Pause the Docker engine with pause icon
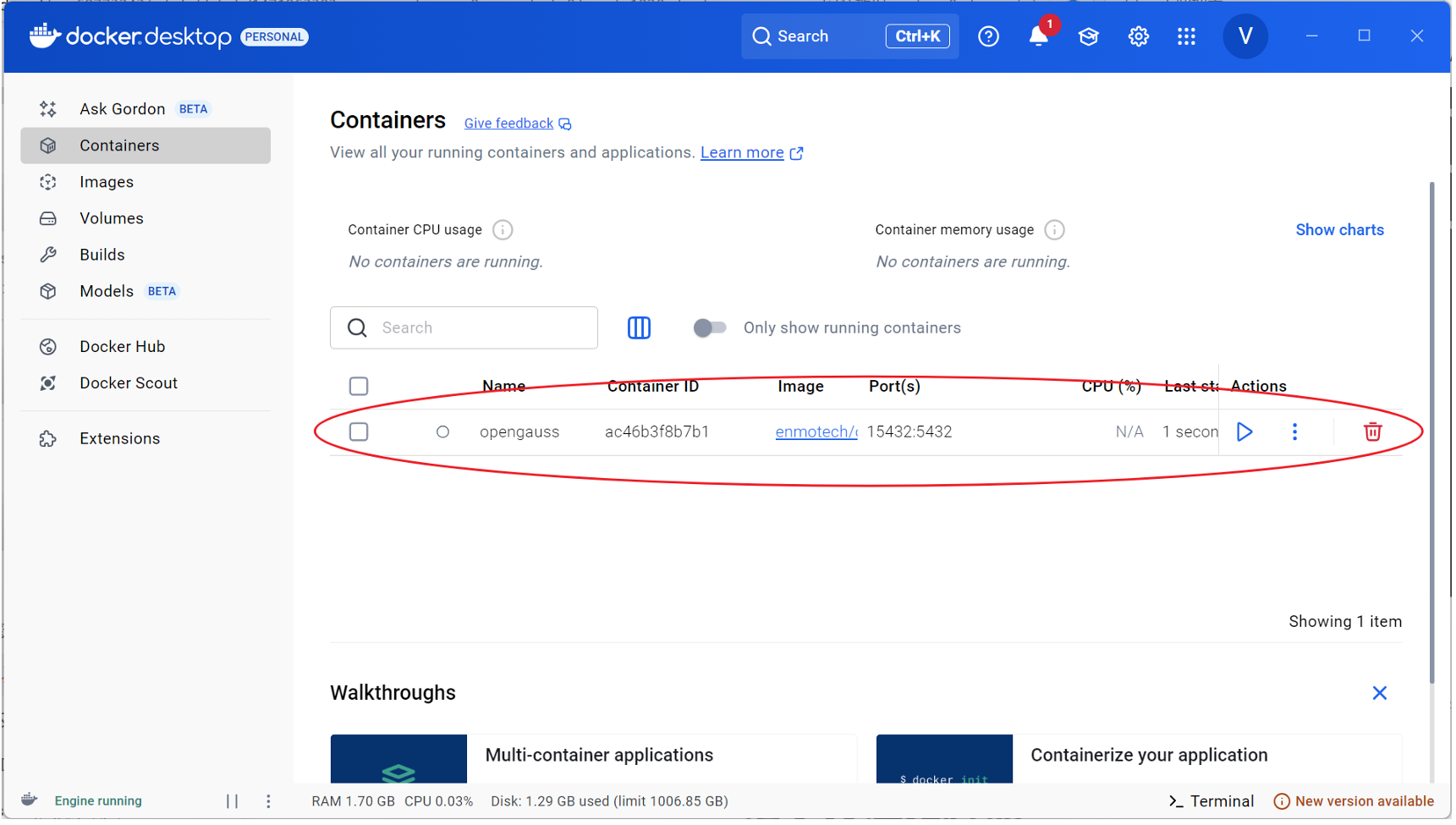This screenshot has height=825, width=1456. 233,802
